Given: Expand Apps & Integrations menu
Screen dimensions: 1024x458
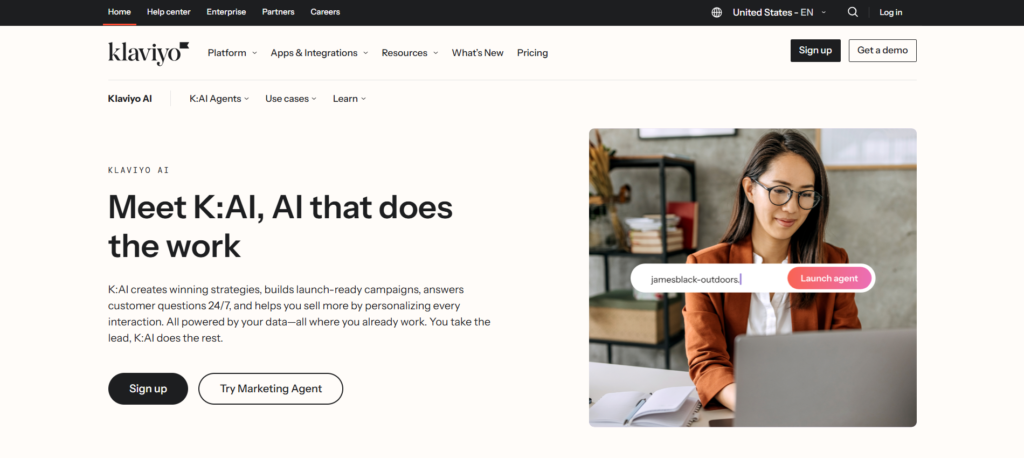Looking at the screenshot, I should point(319,53).
